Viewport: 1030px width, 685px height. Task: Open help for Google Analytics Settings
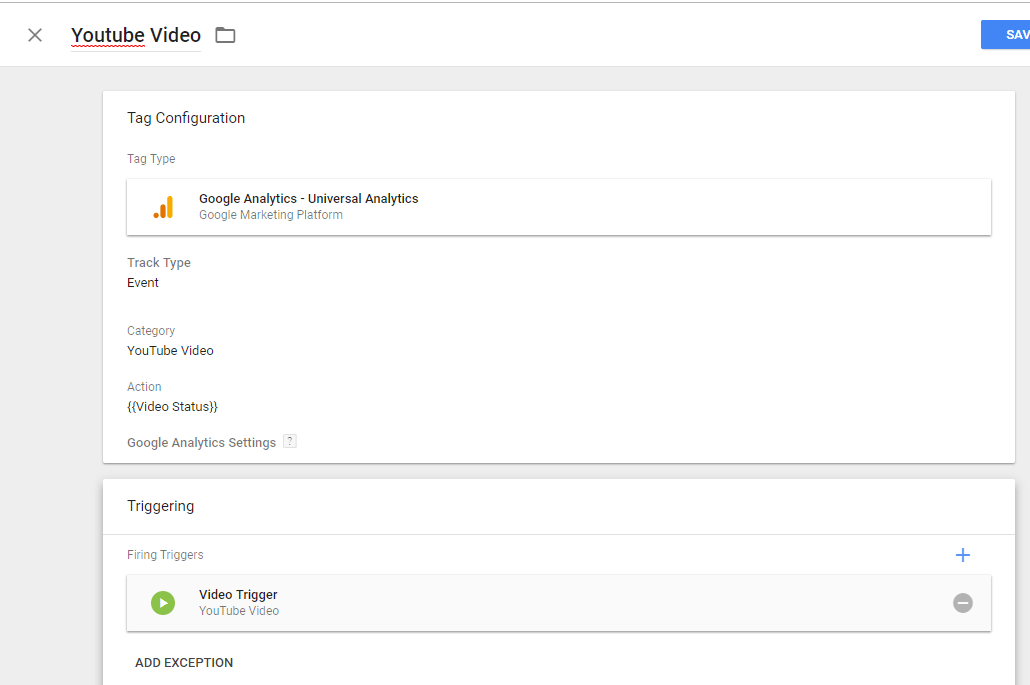coord(290,441)
